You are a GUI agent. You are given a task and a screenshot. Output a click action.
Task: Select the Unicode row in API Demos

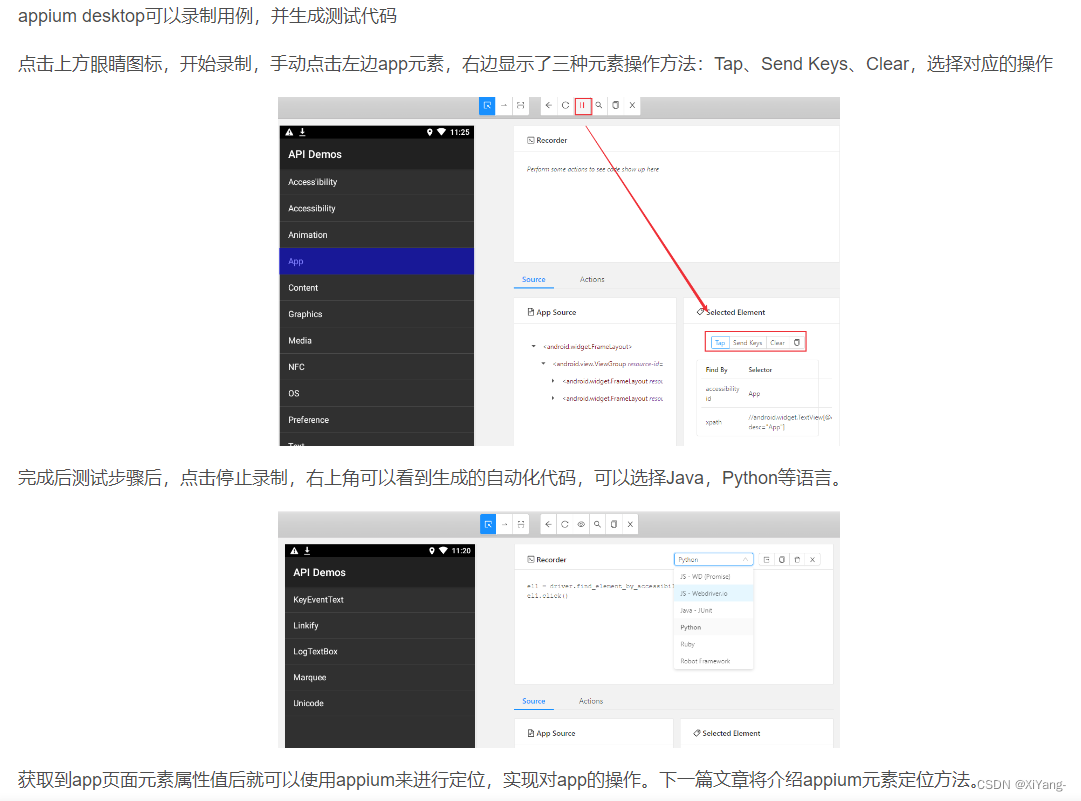tap(380, 703)
